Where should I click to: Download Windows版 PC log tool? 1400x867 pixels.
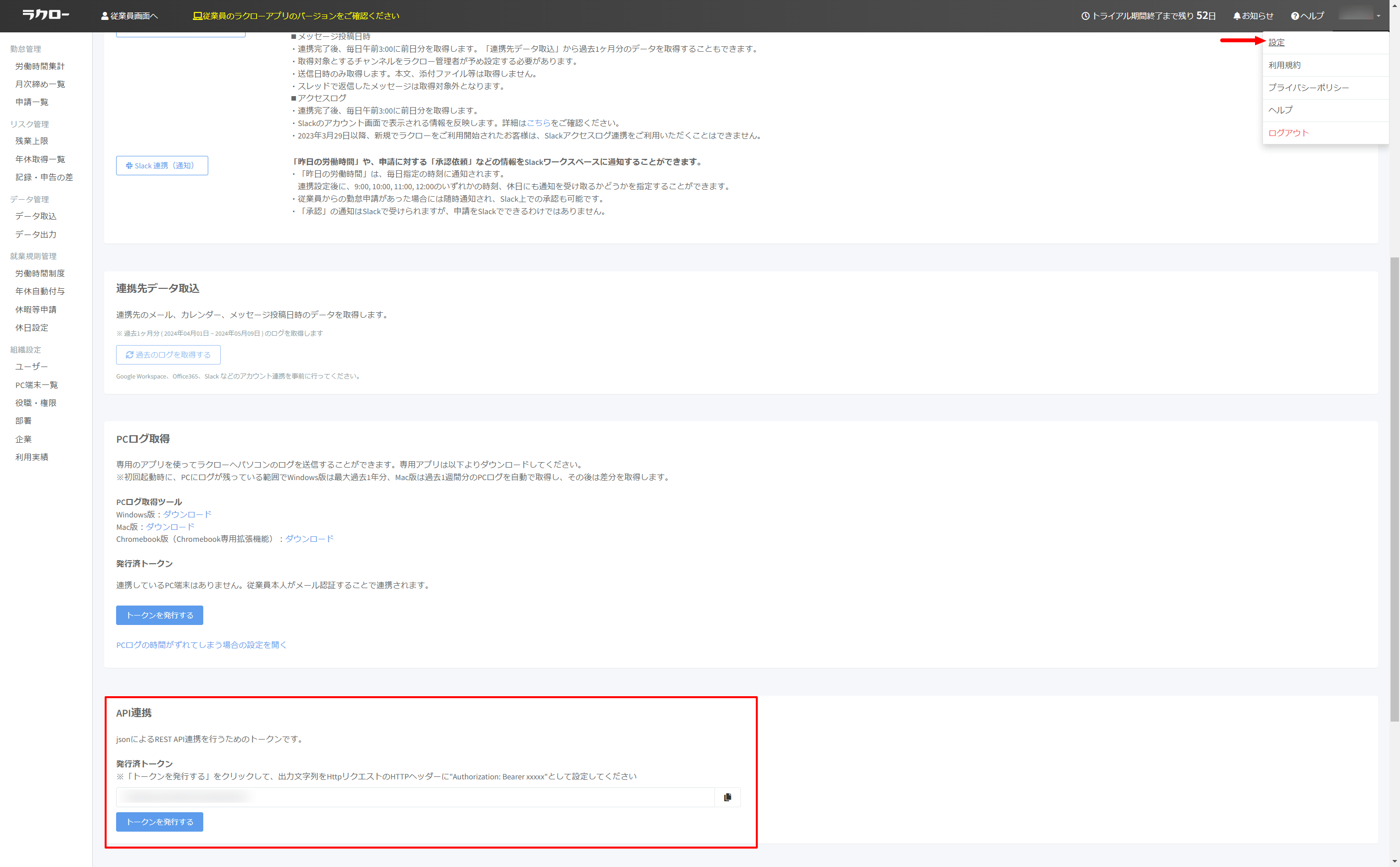[187, 514]
